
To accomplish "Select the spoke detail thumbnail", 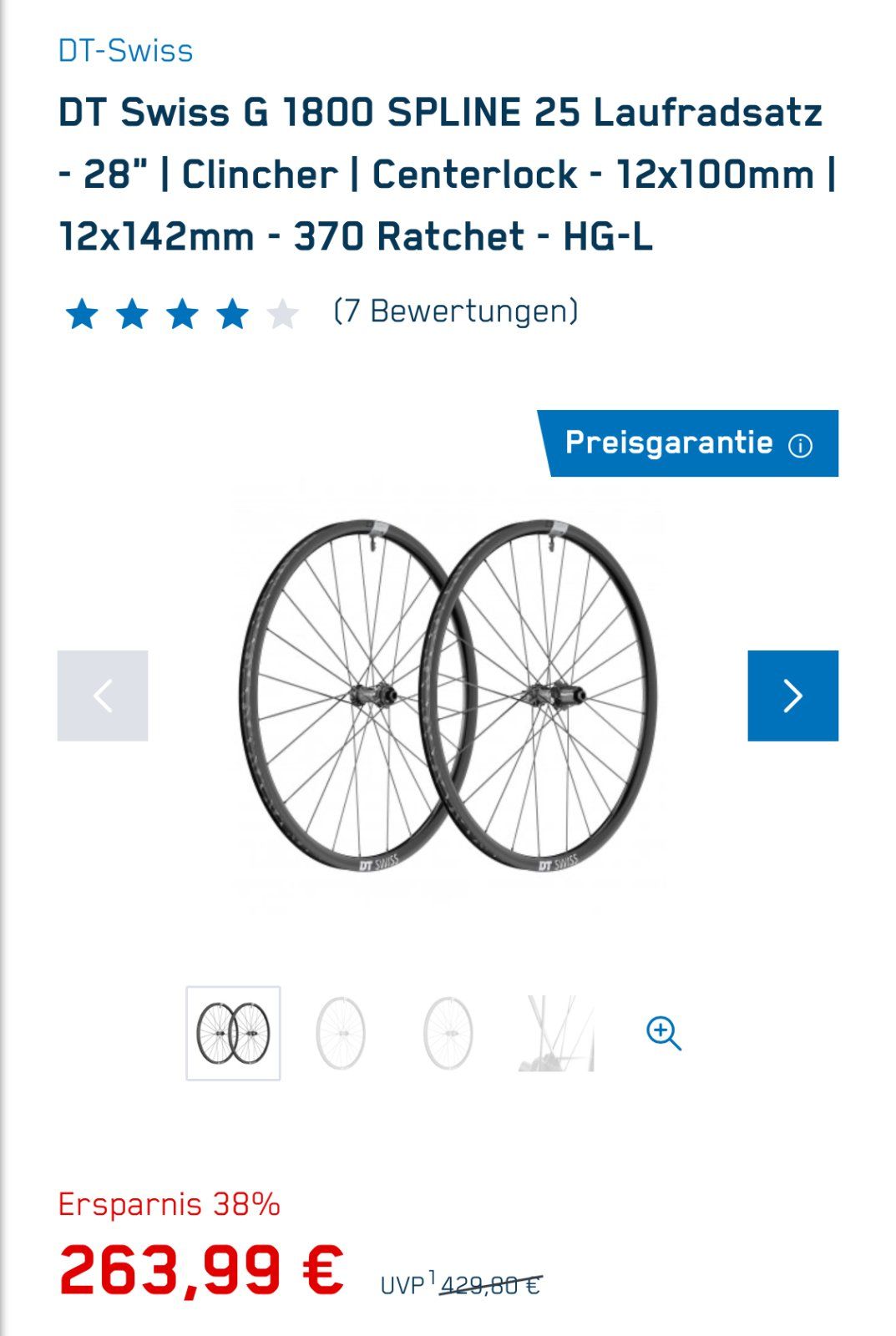I will [x=556, y=1034].
